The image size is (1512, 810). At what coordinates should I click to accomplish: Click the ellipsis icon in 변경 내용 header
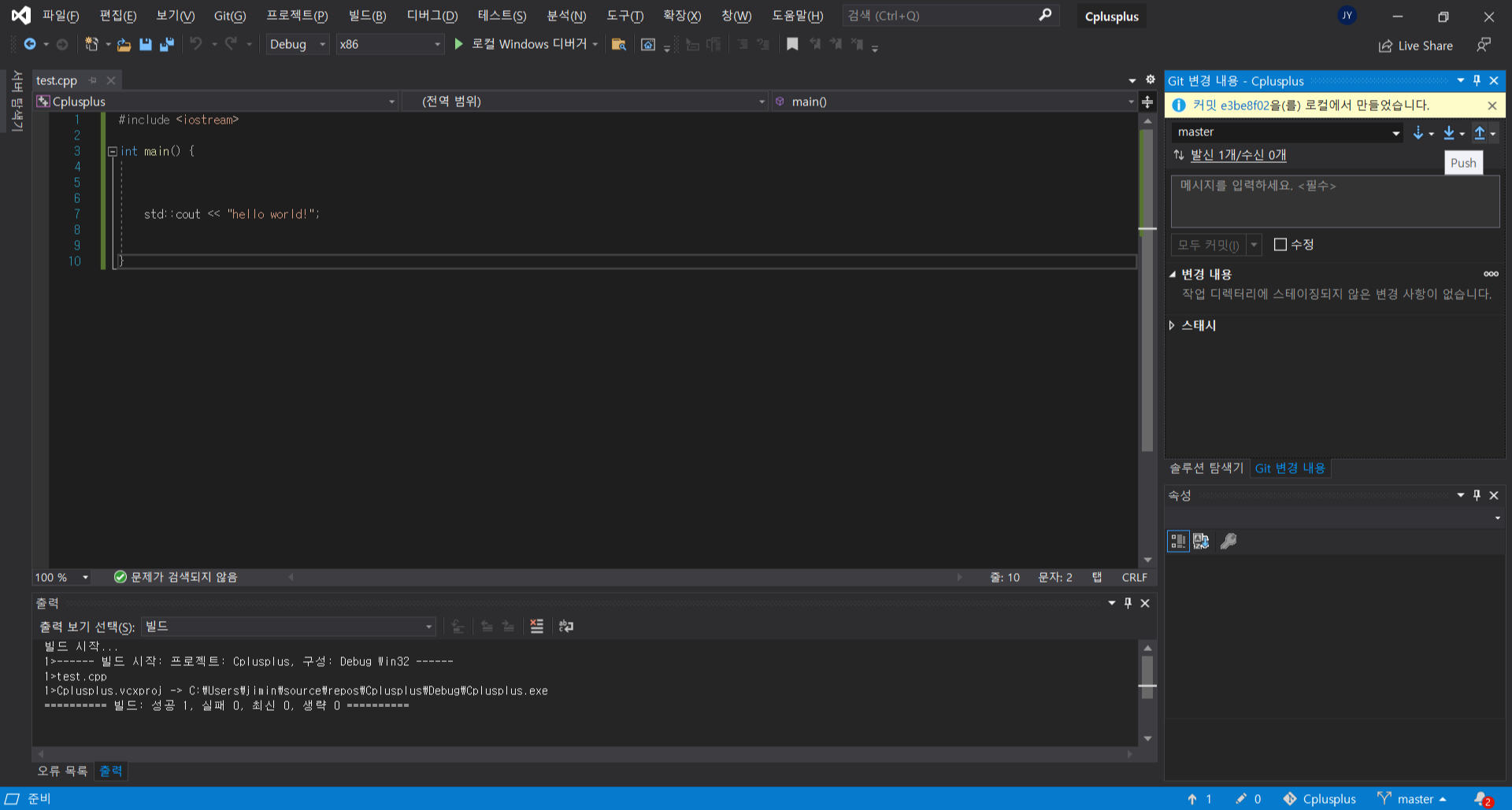click(1491, 274)
